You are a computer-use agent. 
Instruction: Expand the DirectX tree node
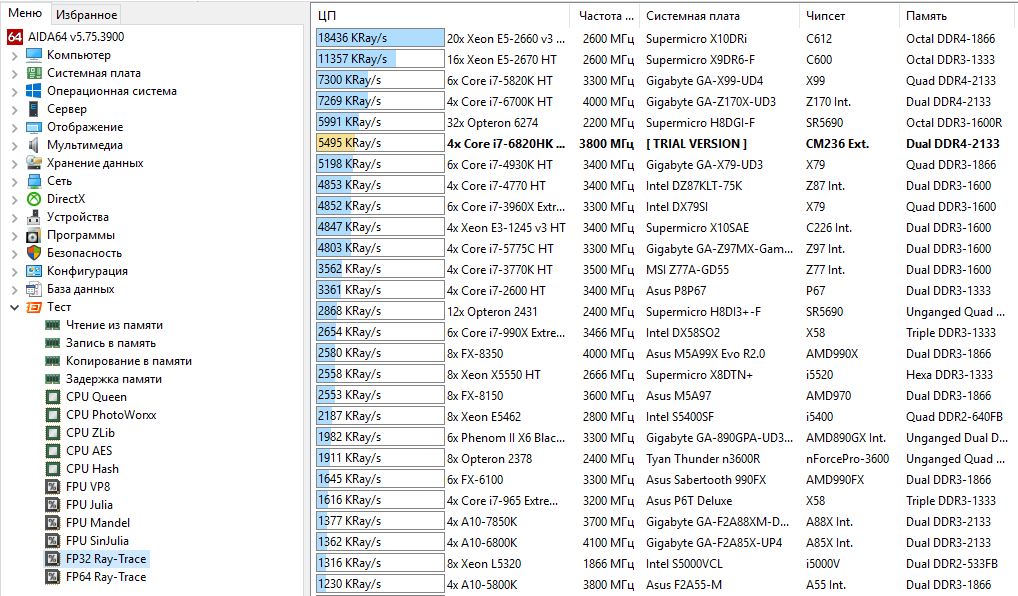pos(14,199)
